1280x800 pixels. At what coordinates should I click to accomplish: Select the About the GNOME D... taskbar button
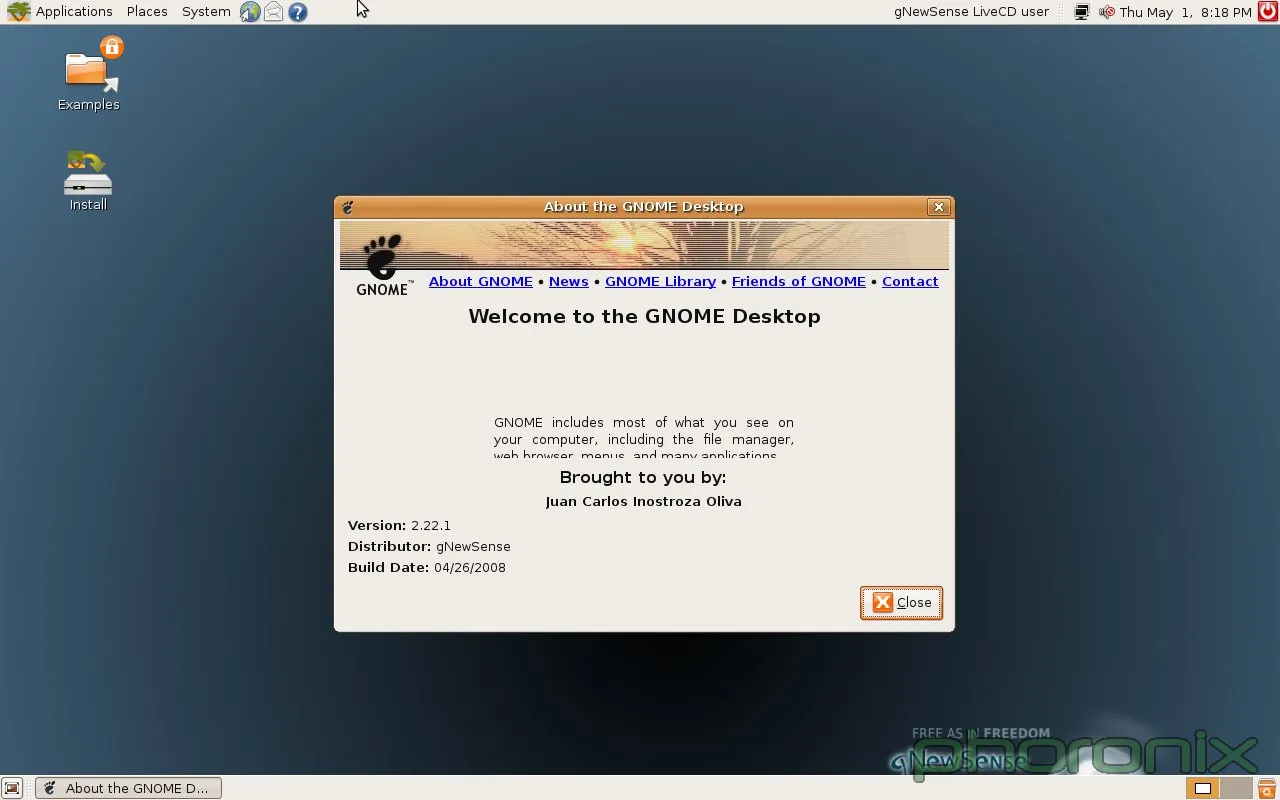coord(129,788)
